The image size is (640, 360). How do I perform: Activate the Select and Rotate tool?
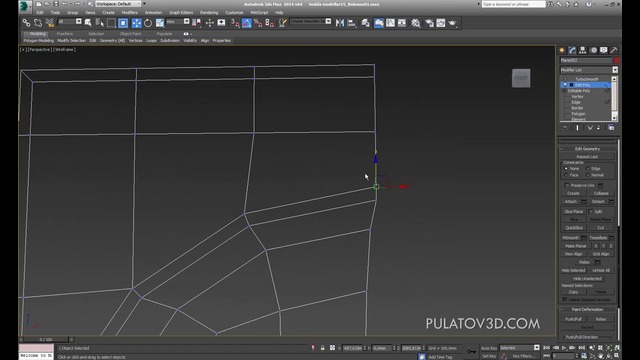(148, 23)
